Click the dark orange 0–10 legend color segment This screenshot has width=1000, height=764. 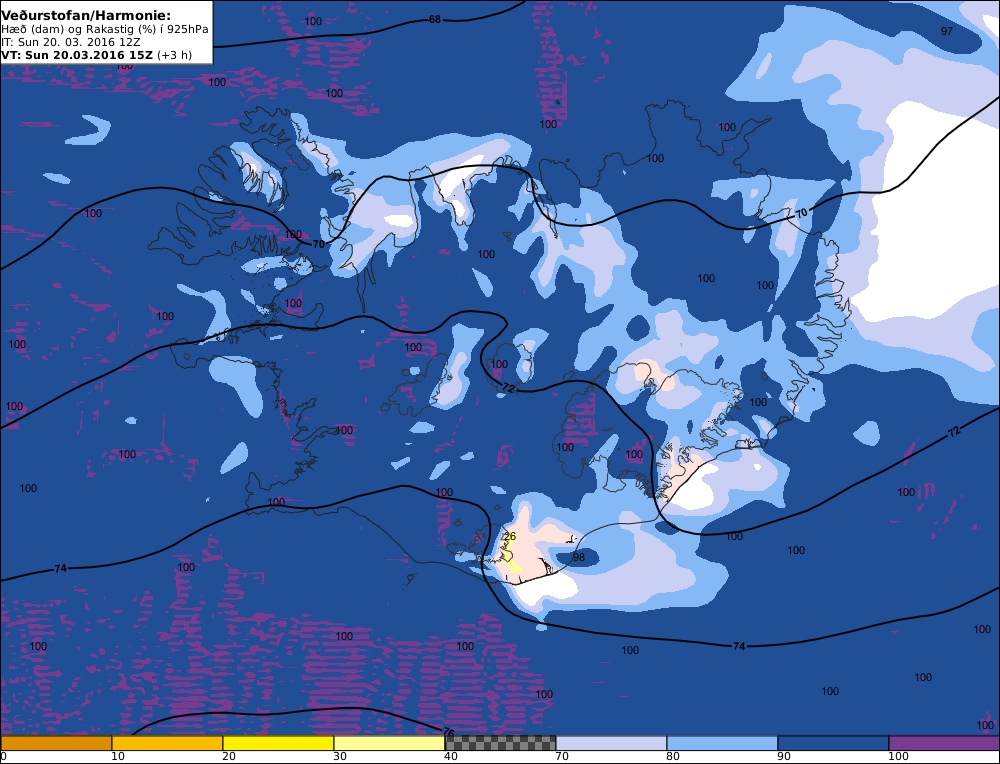[56, 743]
